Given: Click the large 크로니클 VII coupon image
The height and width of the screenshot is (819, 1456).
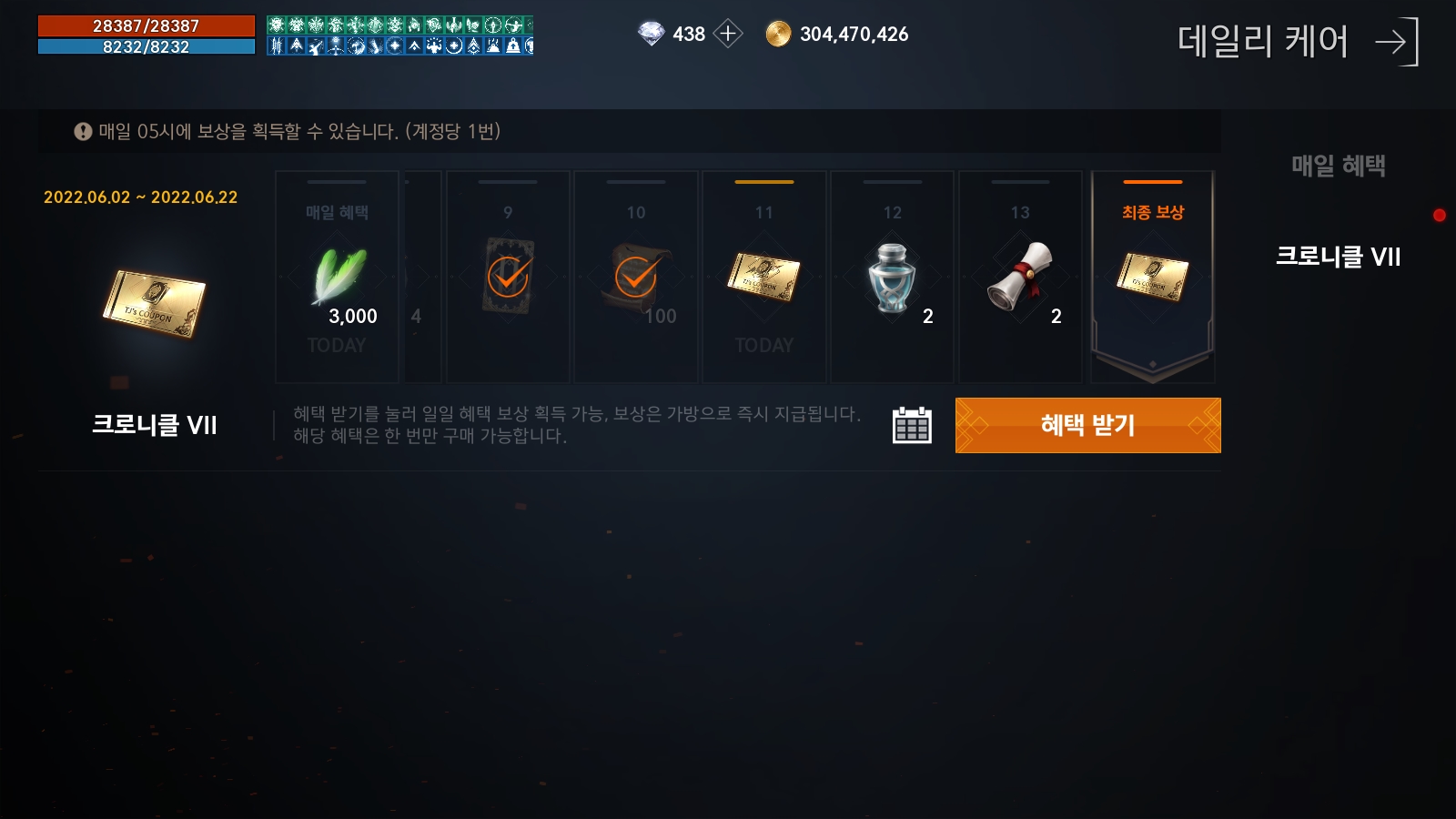Looking at the screenshot, I should coord(154,303).
